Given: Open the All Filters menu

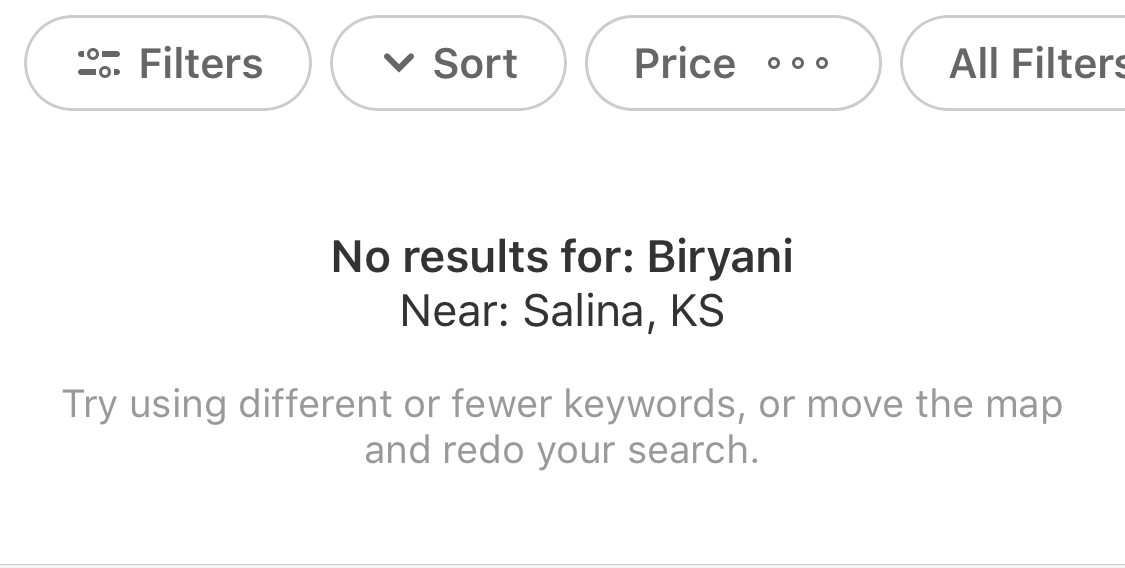Looking at the screenshot, I should (x=1013, y=63).
